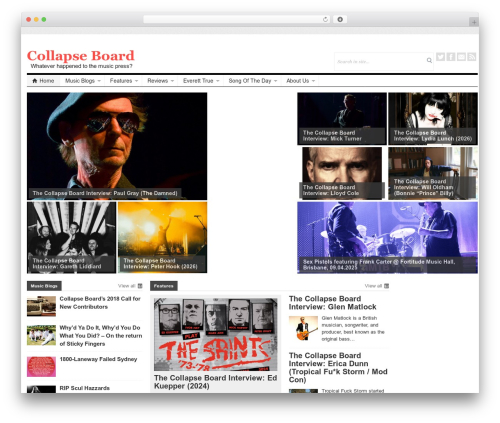Click the browser download circle icon
Screen dimensions: 500x423
[340, 19]
